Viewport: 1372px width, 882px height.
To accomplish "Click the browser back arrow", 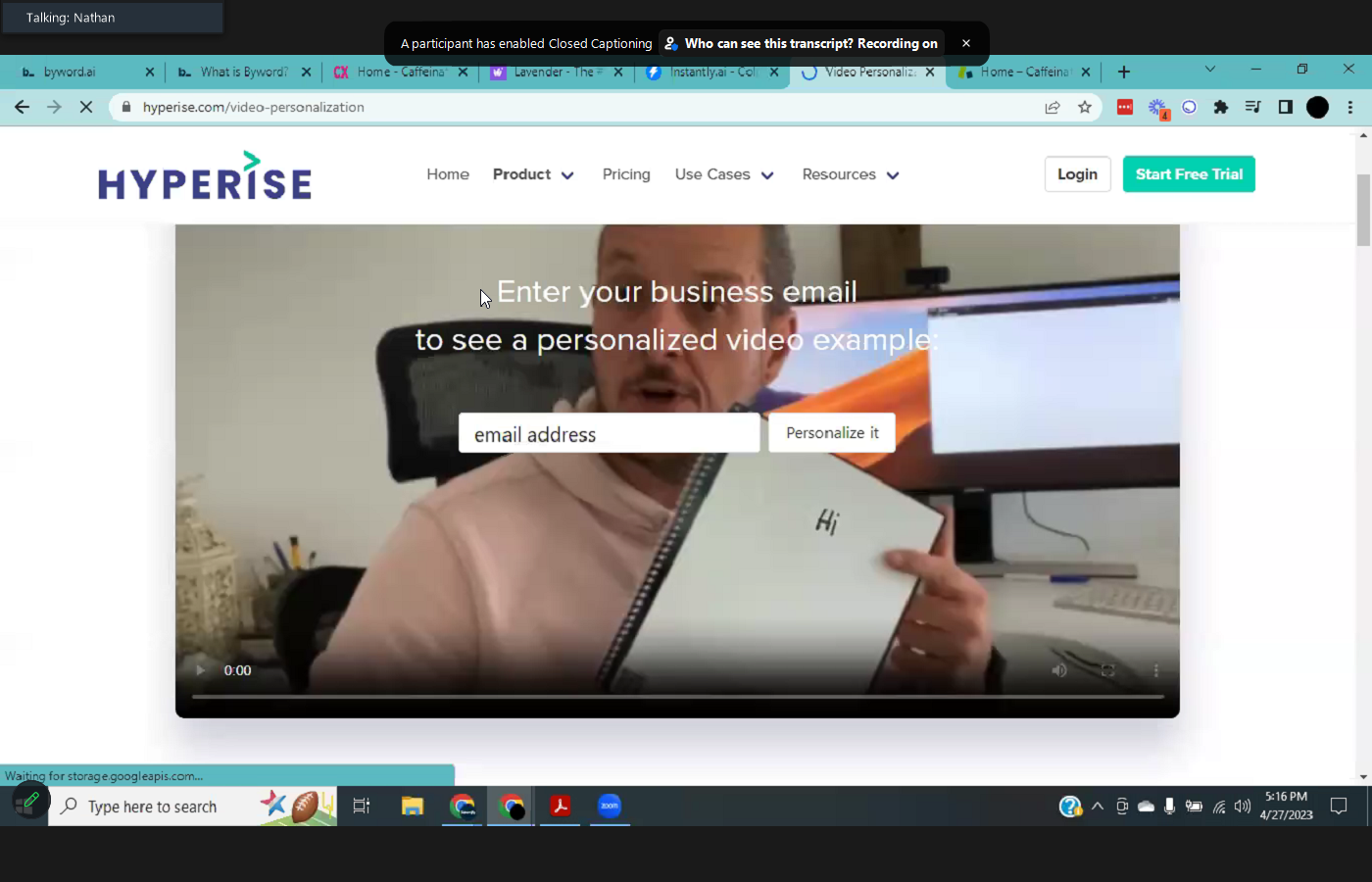I will 22,107.
